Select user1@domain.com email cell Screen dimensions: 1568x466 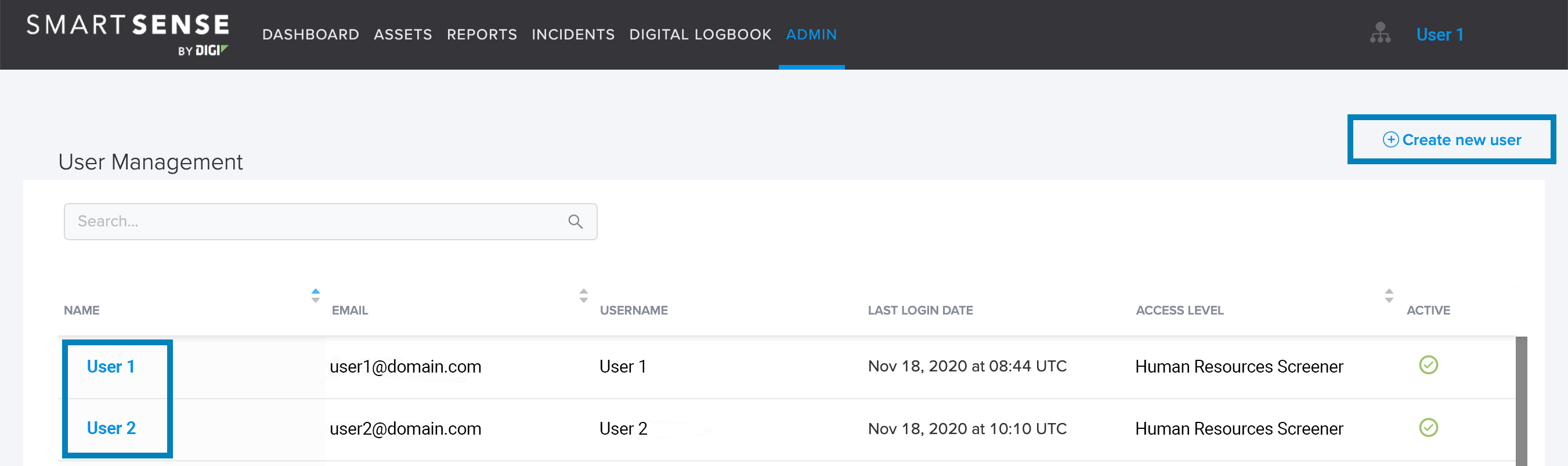[406, 367]
